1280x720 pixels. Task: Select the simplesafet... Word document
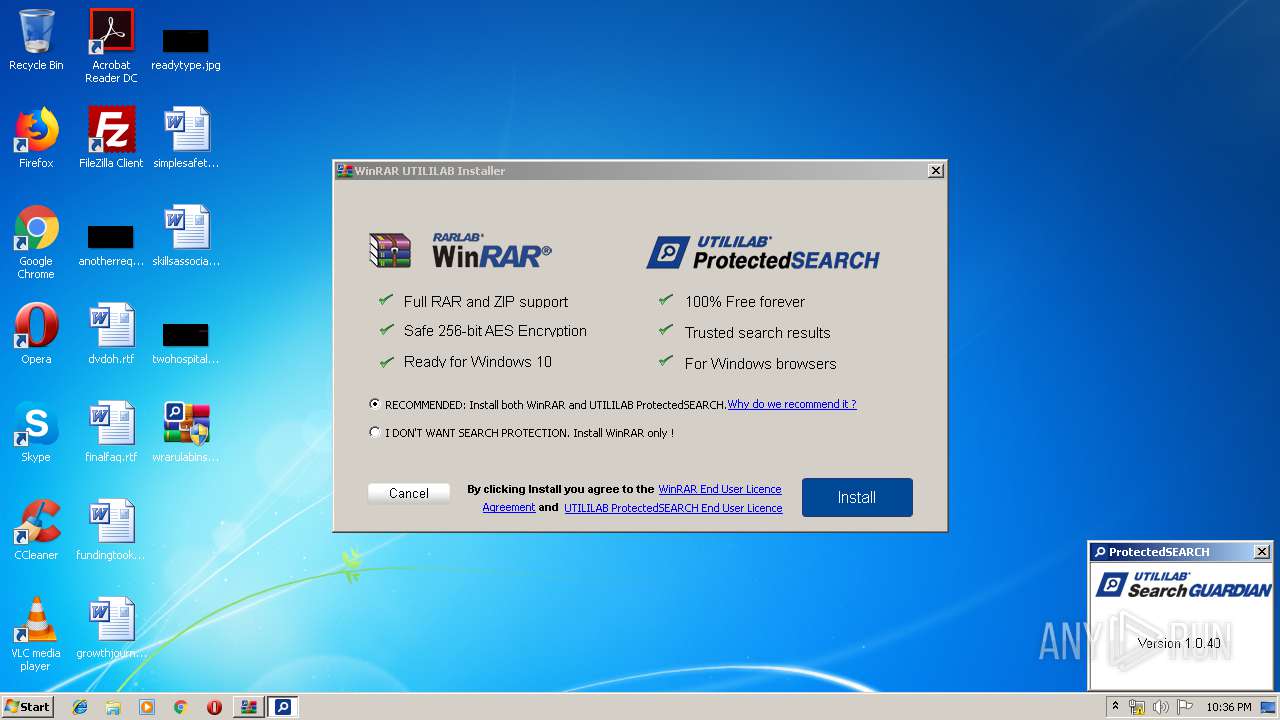tap(186, 138)
